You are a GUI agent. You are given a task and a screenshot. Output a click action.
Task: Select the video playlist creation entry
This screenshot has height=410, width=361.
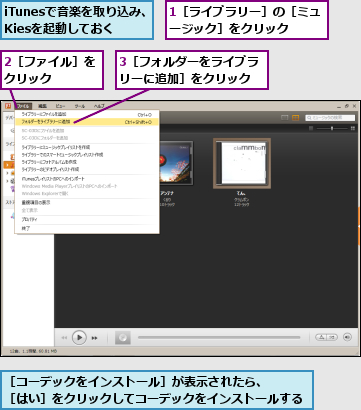coord(87,169)
